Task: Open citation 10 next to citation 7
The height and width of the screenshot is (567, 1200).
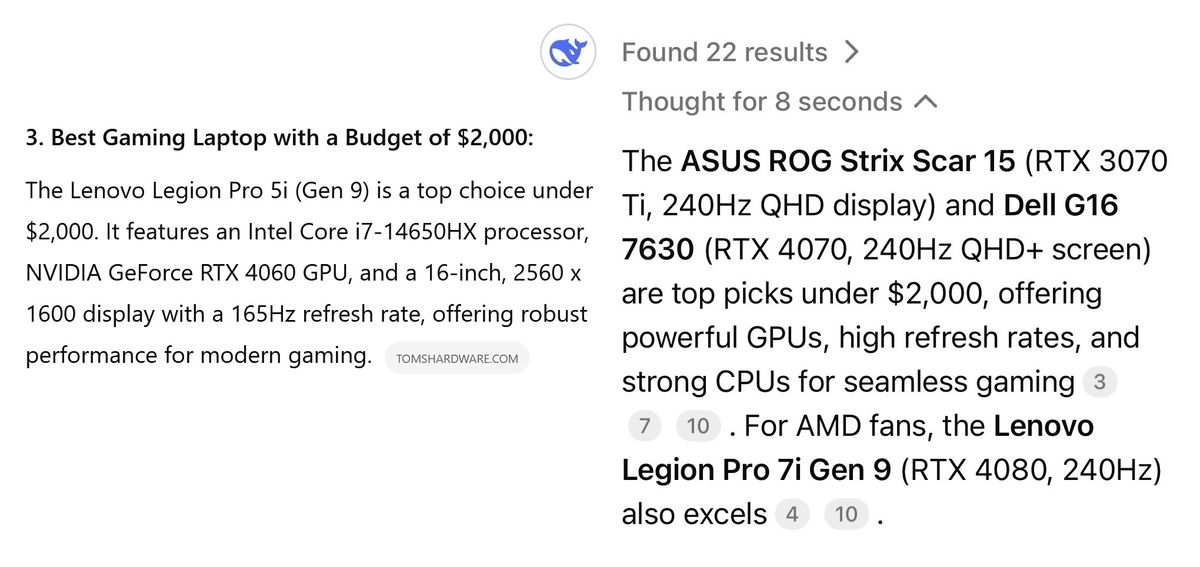Action: point(698,427)
